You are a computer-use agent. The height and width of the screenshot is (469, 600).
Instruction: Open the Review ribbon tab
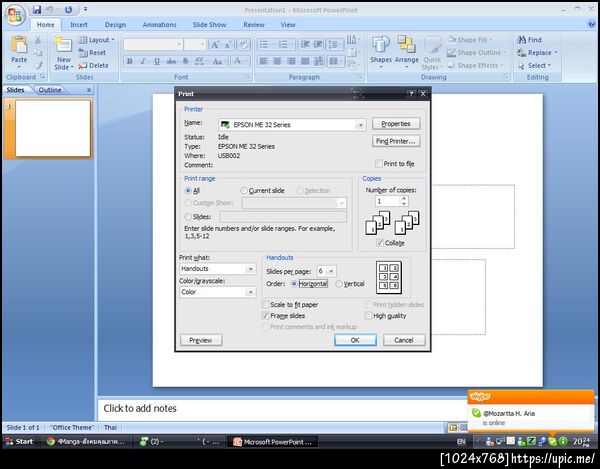point(254,25)
